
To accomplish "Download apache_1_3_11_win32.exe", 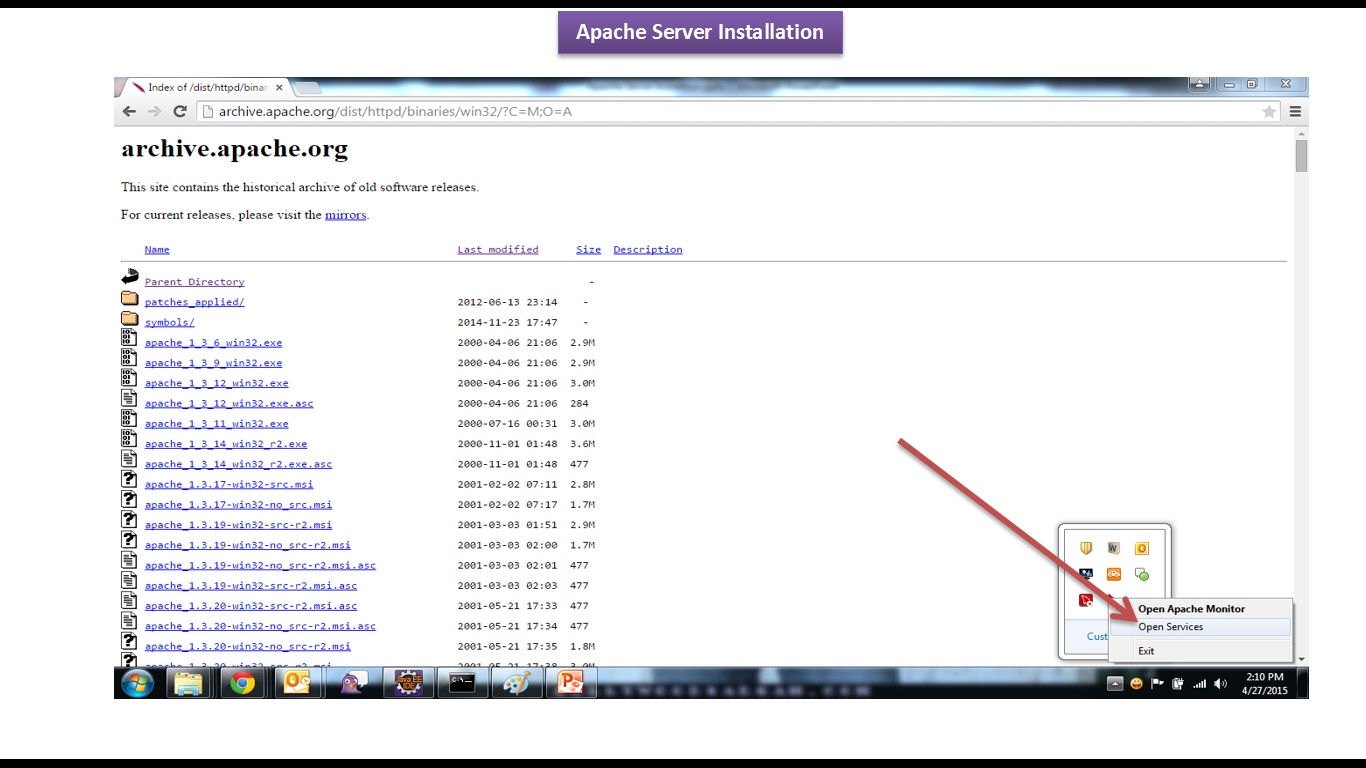I will click(217, 424).
